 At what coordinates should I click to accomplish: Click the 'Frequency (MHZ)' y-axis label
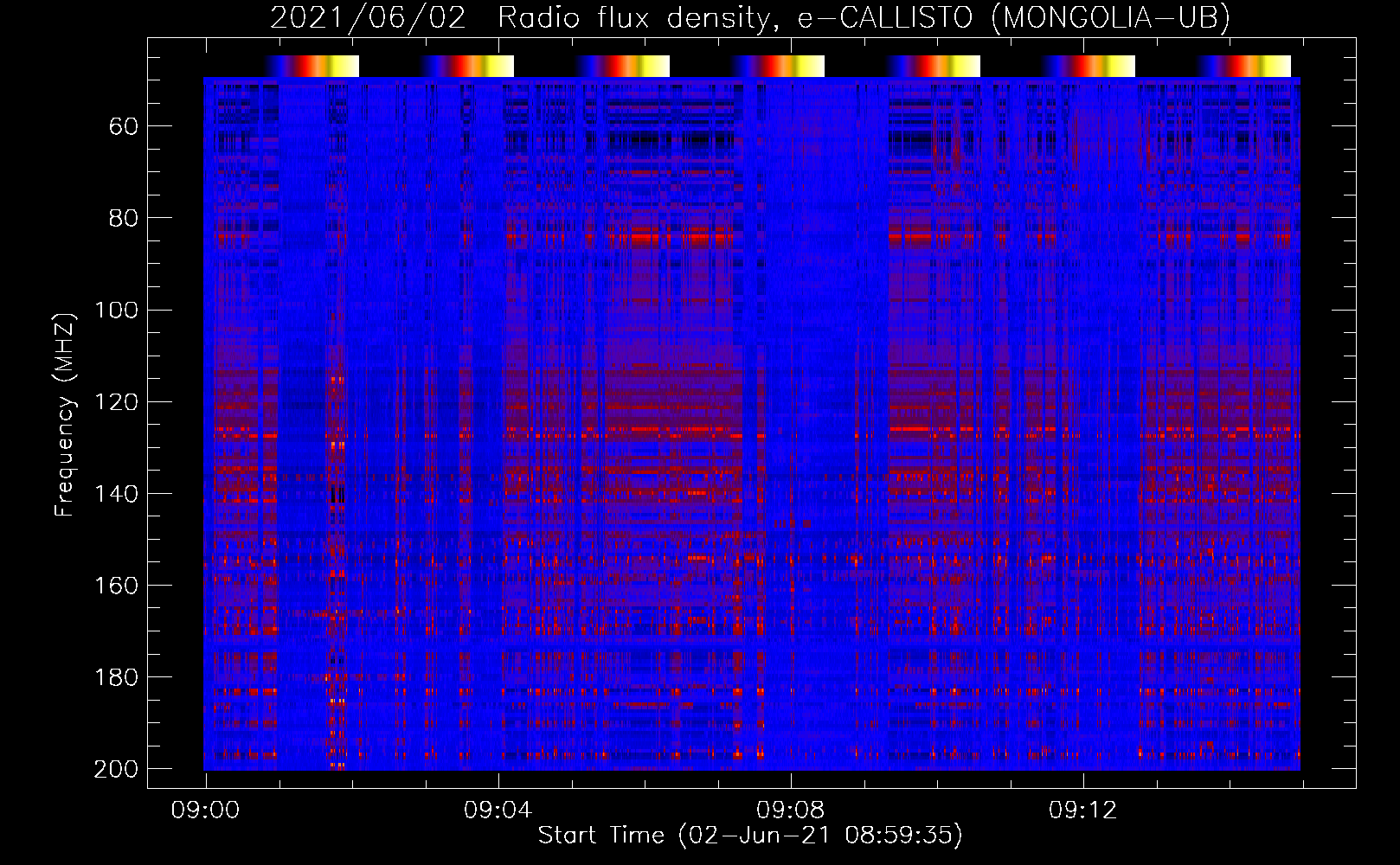click(65, 414)
